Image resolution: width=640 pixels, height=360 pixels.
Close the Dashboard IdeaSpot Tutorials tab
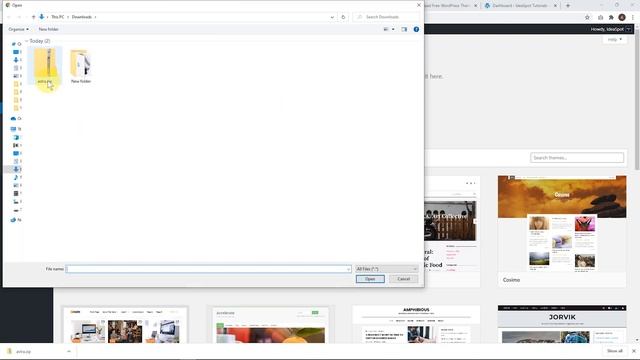(555, 6)
